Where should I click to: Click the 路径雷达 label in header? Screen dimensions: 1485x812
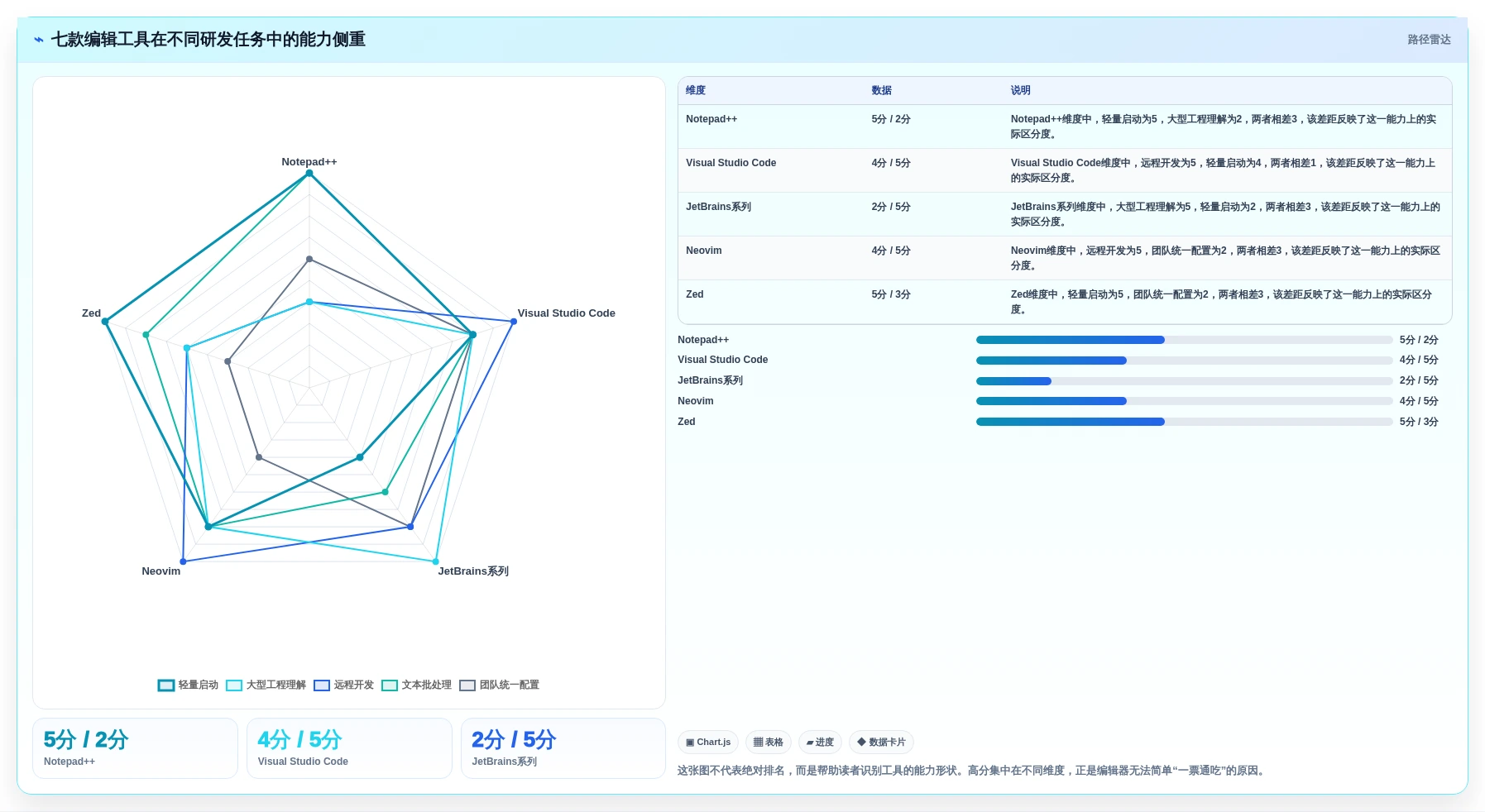(x=1429, y=40)
